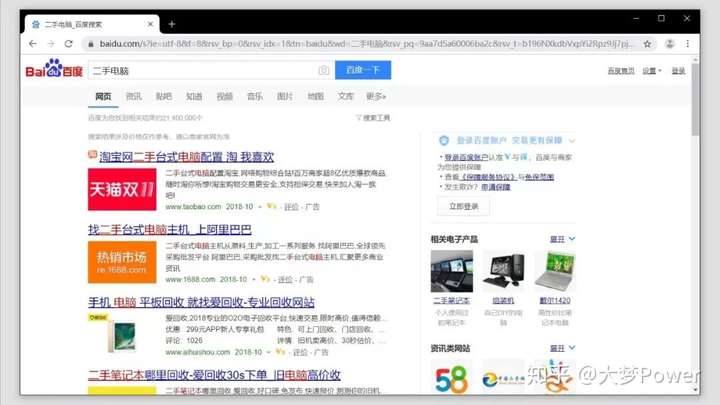720x405 pixels.
Task: Expand the 更多 tab list
Action: pos(376,96)
